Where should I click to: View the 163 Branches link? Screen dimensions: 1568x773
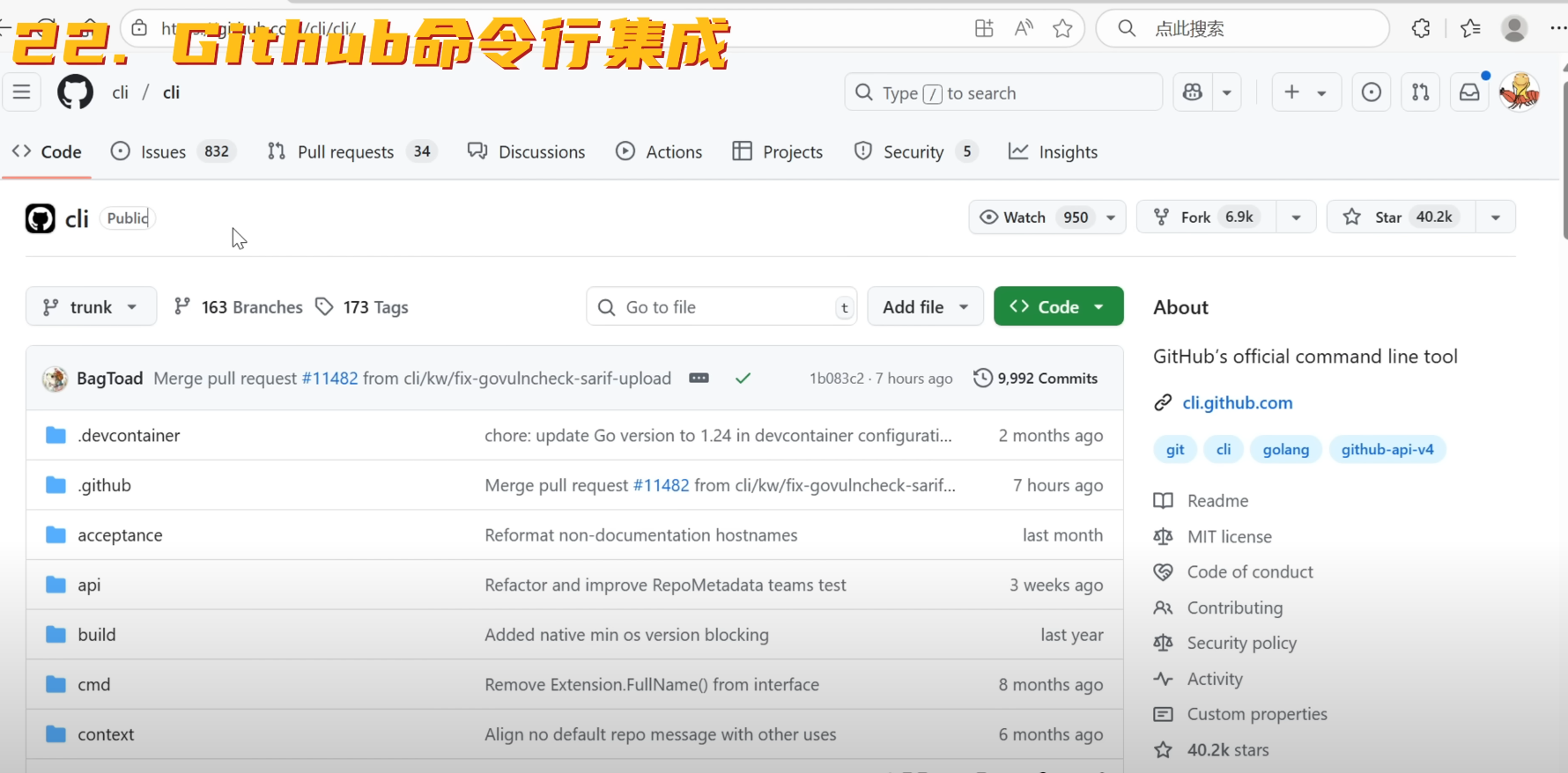[239, 306]
